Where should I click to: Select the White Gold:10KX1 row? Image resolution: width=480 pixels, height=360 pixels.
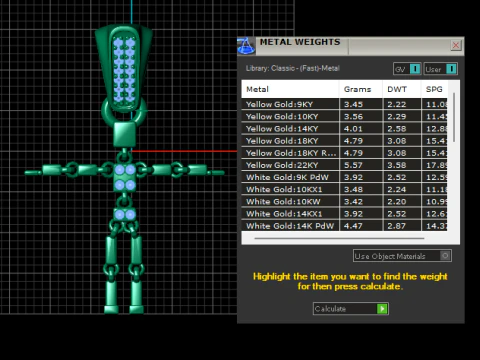pos(344,189)
